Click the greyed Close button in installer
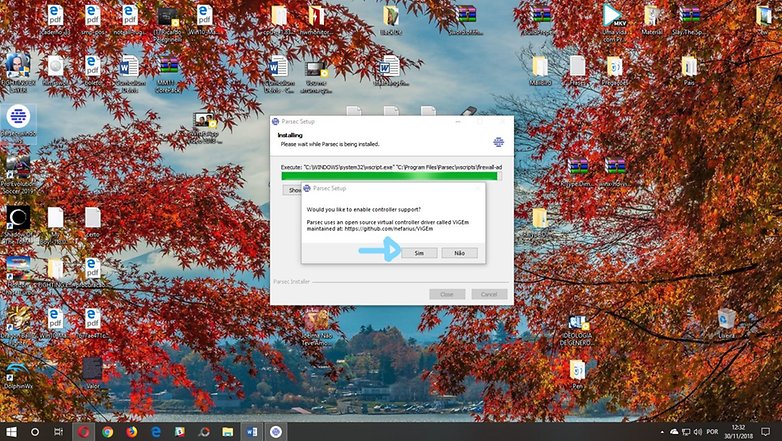This screenshot has width=782, height=441. coord(447,294)
